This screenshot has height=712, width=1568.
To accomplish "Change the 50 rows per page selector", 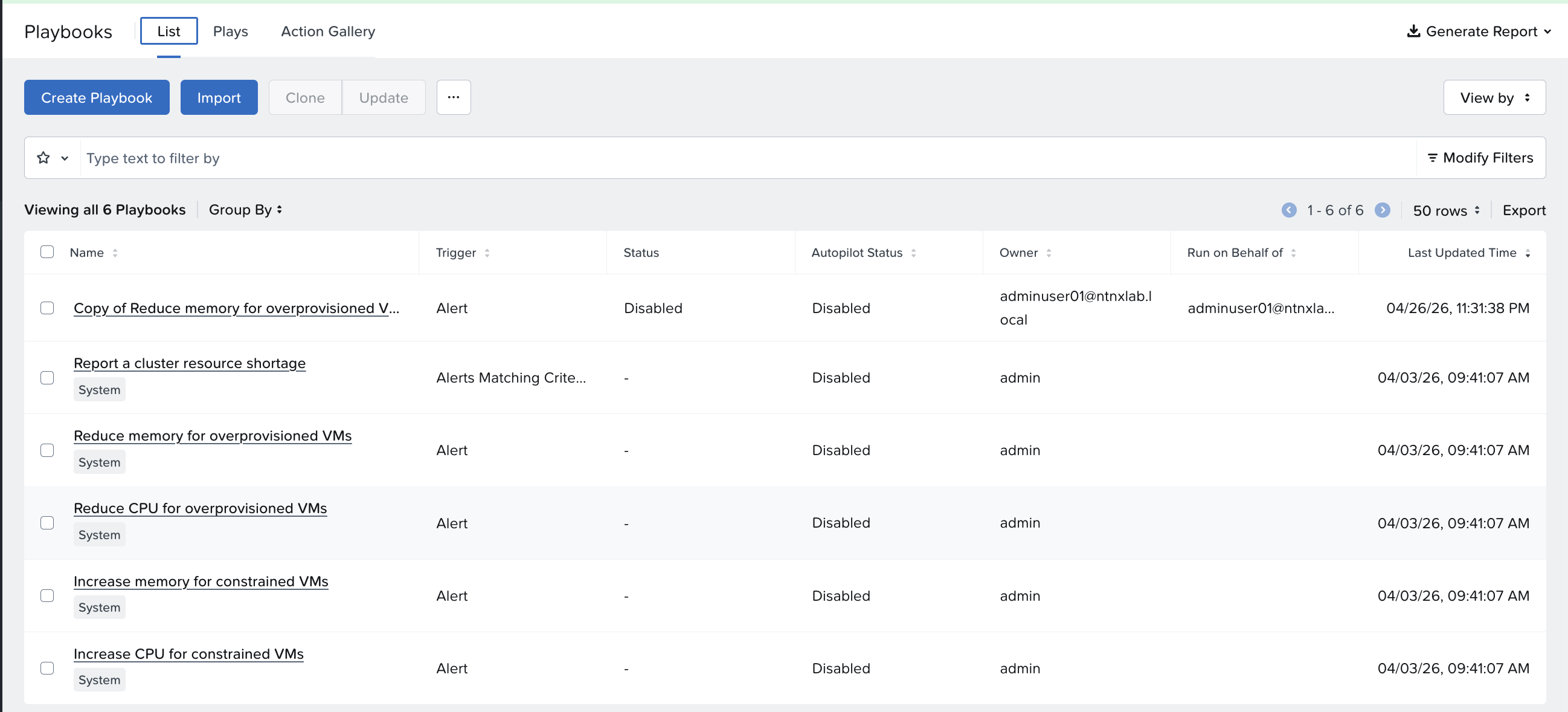I will tap(1446, 211).
